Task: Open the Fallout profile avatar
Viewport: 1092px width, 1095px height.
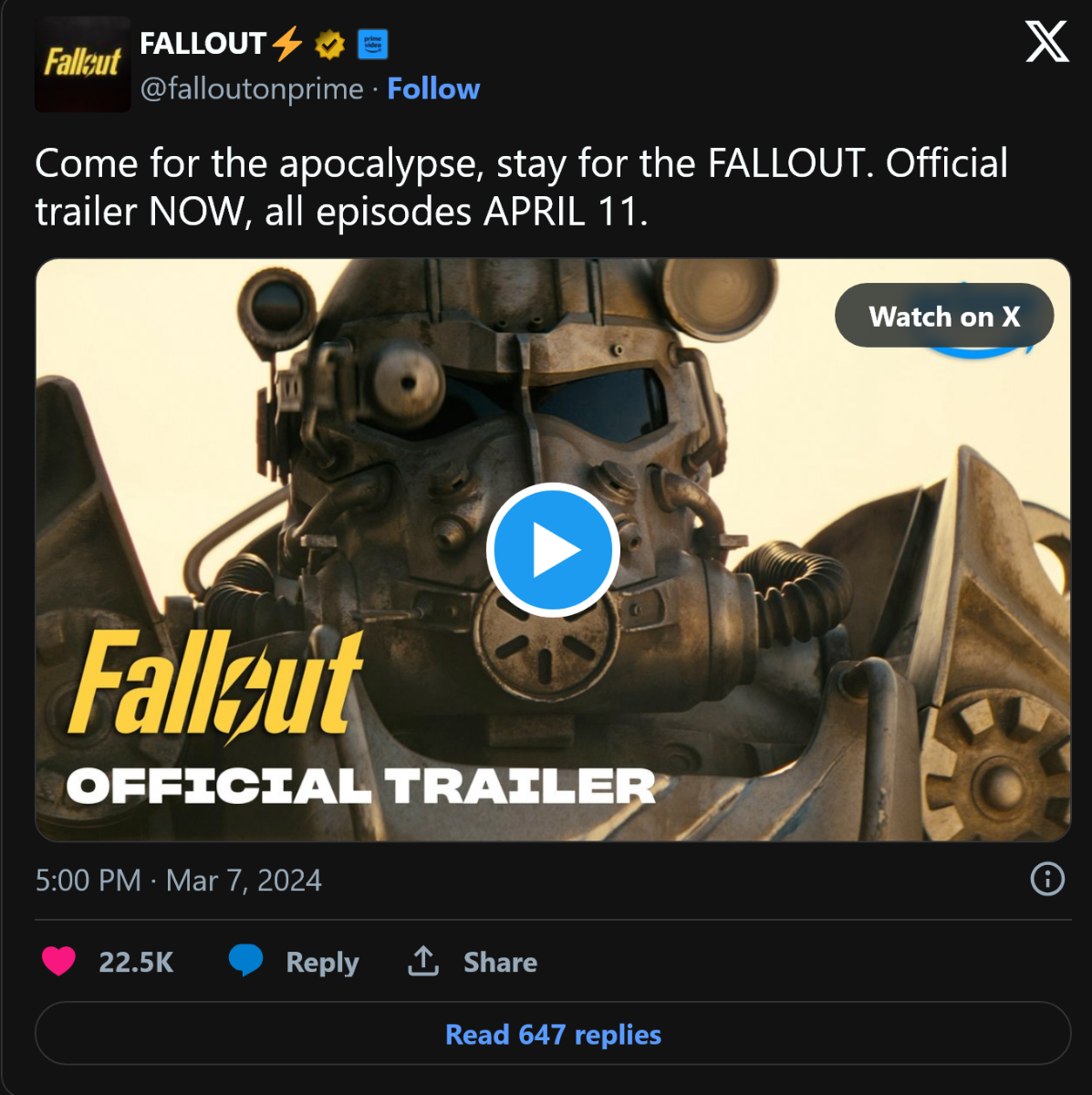Action: coord(83,64)
